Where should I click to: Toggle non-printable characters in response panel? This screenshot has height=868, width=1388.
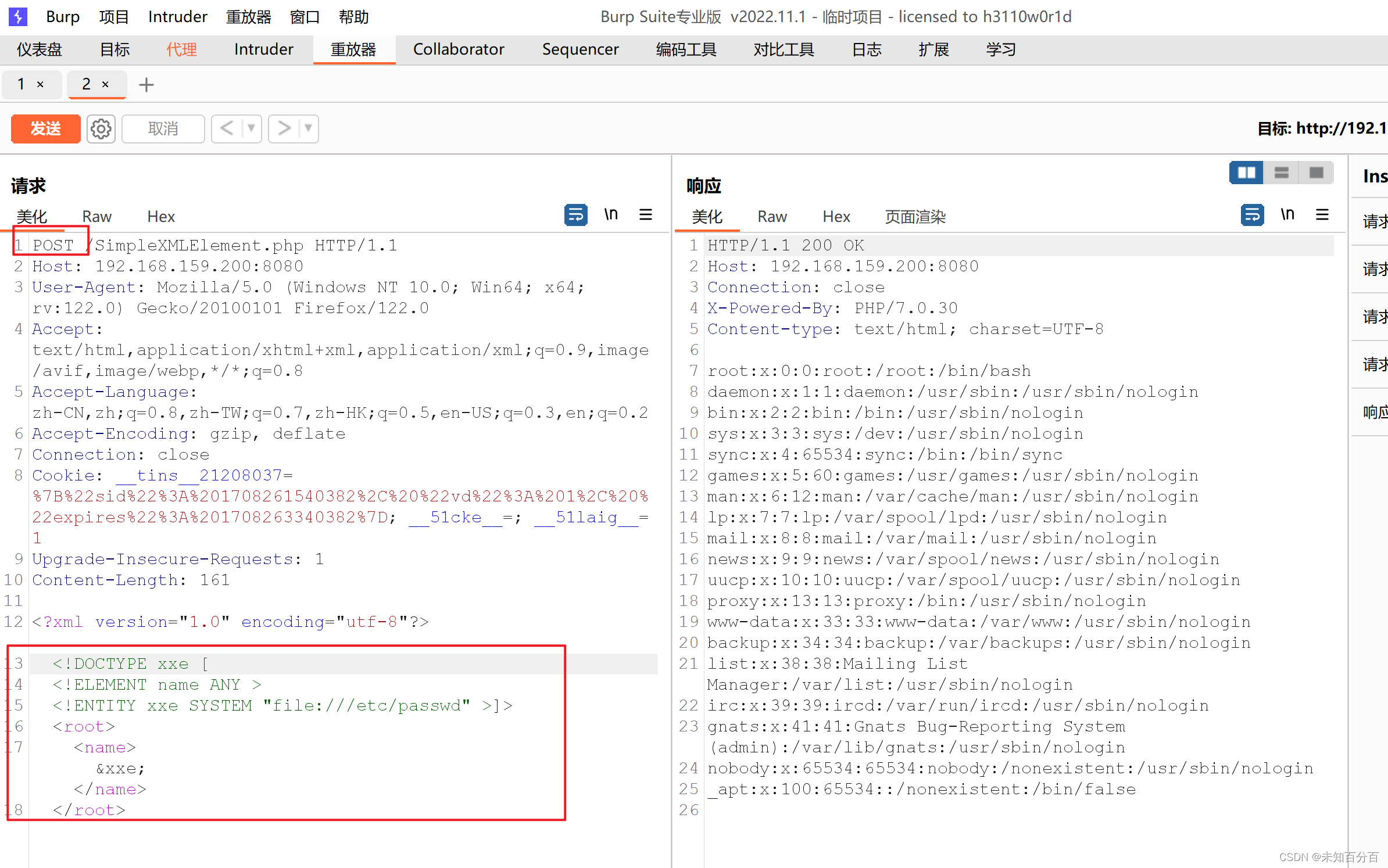[1287, 215]
